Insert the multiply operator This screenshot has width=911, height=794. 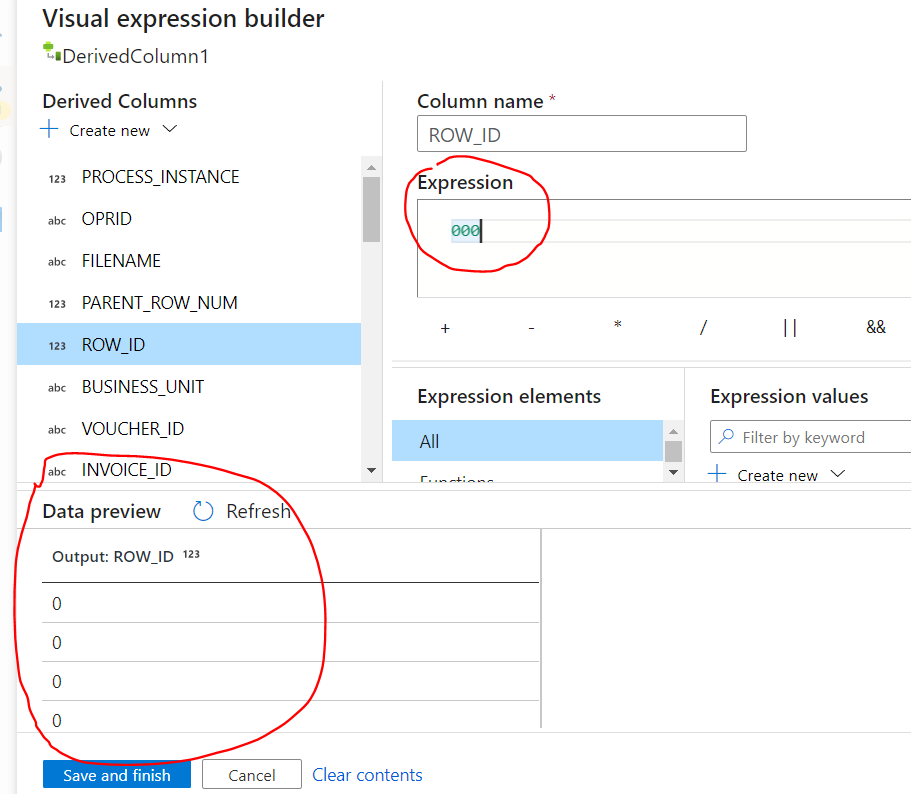(x=618, y=327)
